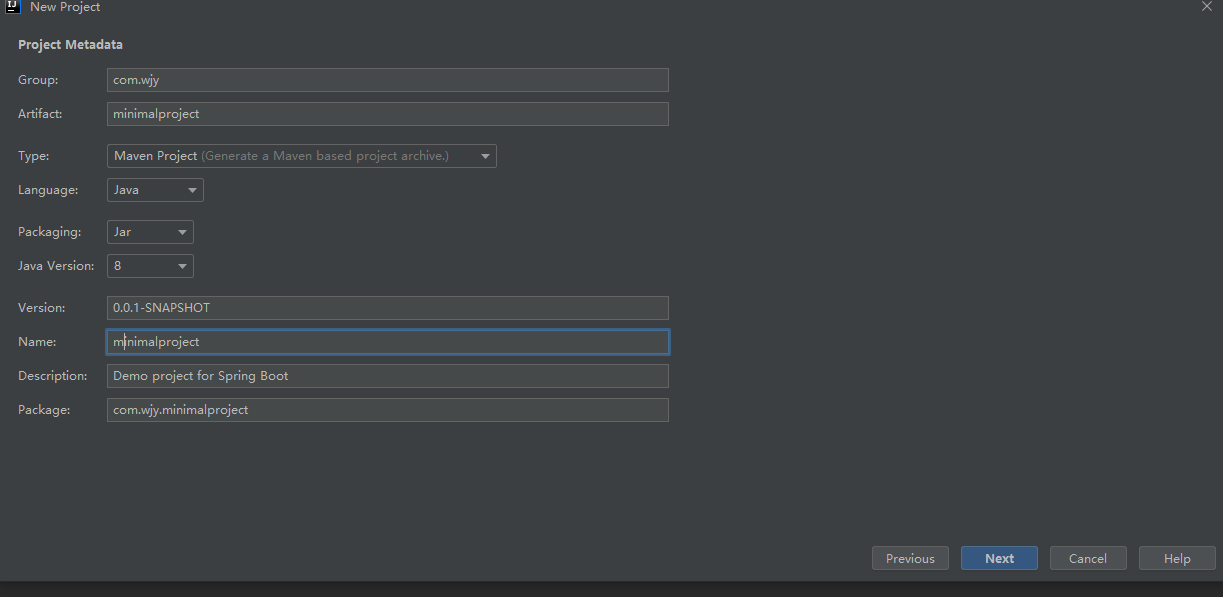Screen dimensions: 1223x597
Task: Click the Packaging dropdown arrow
Action: (182, 233)
